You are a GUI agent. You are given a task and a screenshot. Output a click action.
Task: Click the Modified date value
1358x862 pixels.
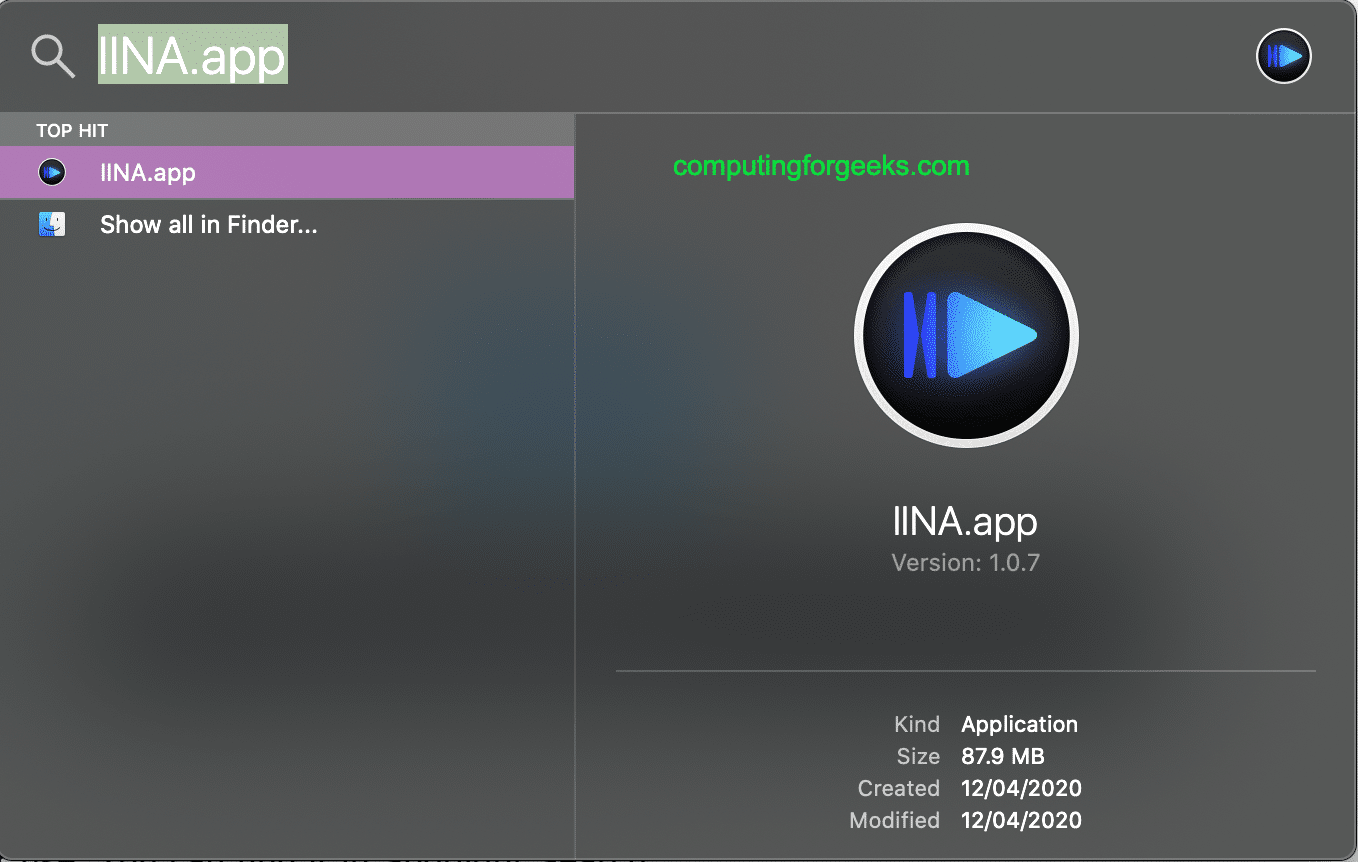[x=1021, y=820]
